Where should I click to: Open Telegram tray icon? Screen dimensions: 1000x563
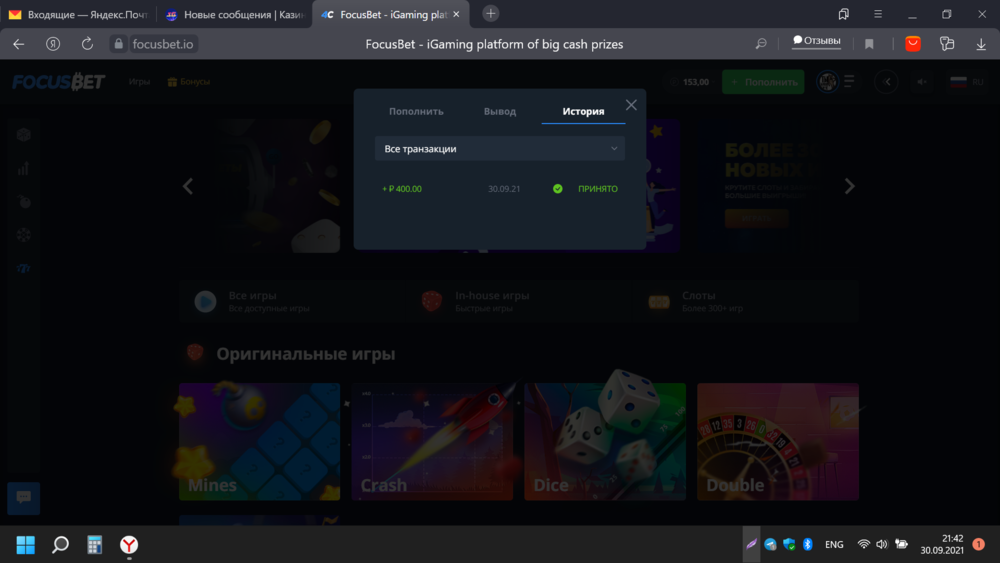click(770, 545)
